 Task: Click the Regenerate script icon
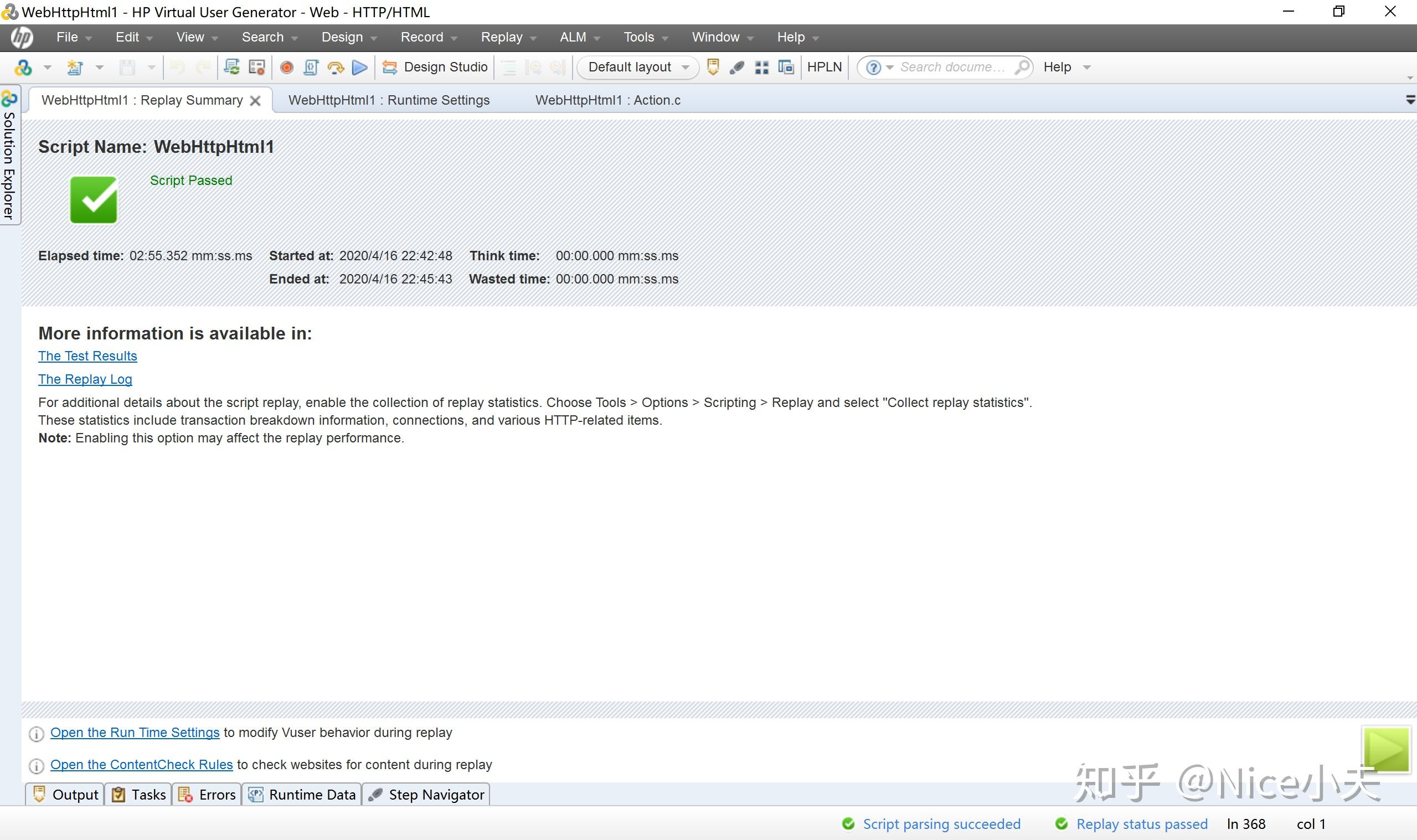tap(231, 68)
